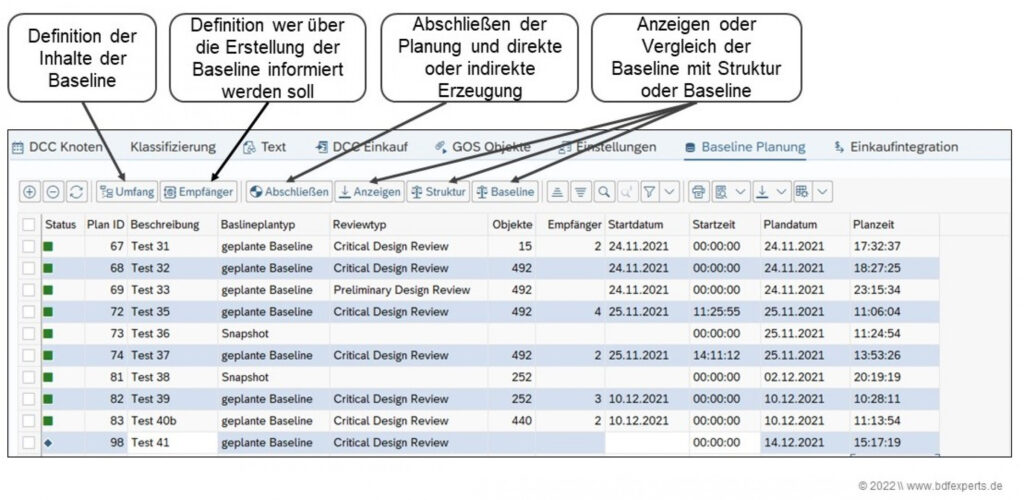
Task: Click the Planzeit column header
Action: coord(894,225)
